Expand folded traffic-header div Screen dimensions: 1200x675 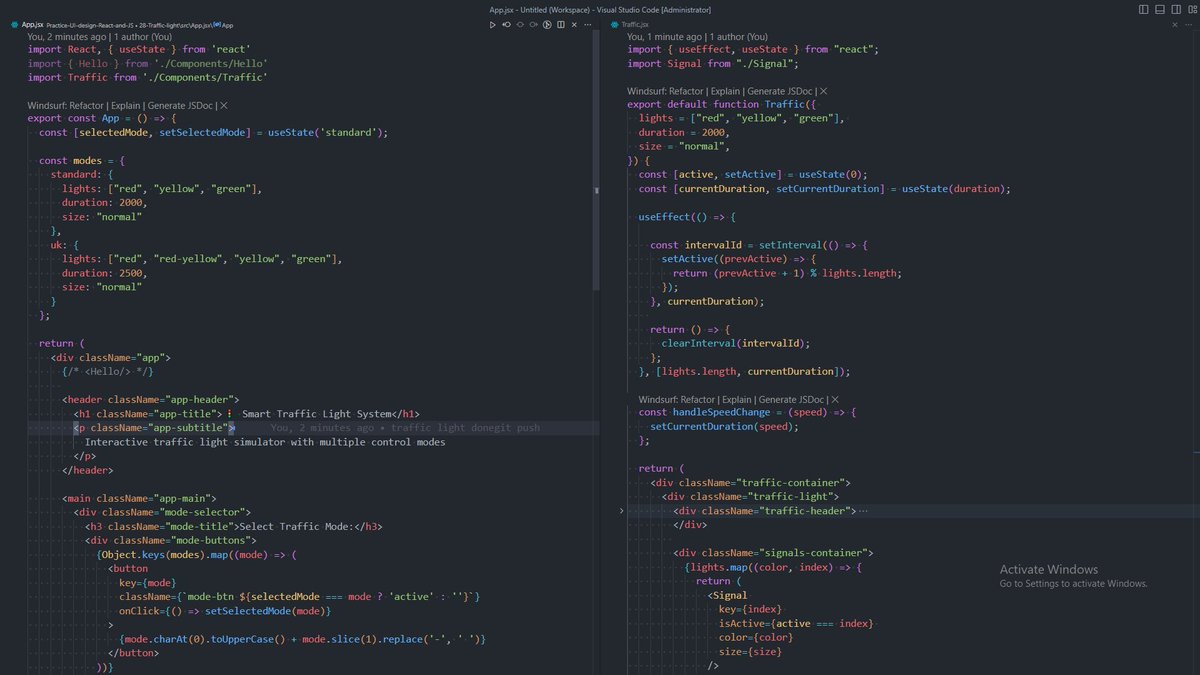tap(621, 510)
